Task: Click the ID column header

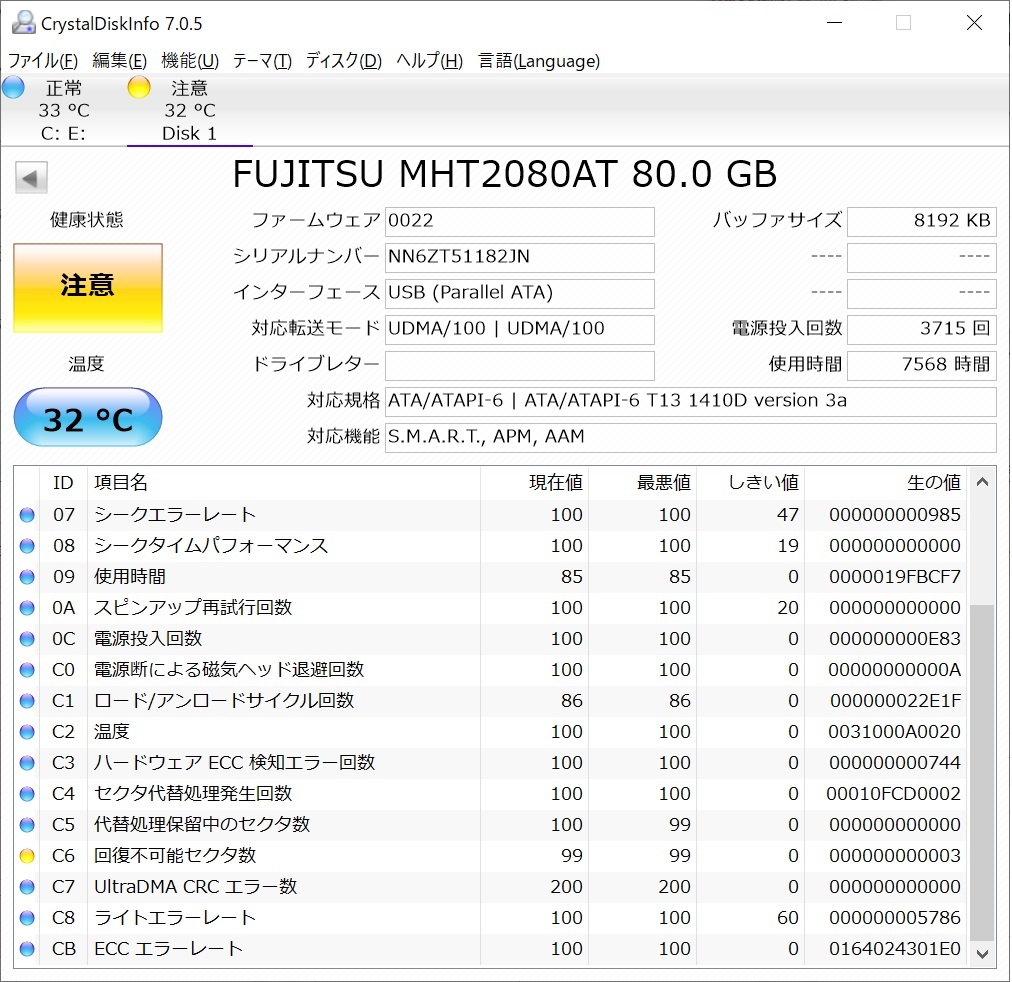Action: click(x=63, y=483)
